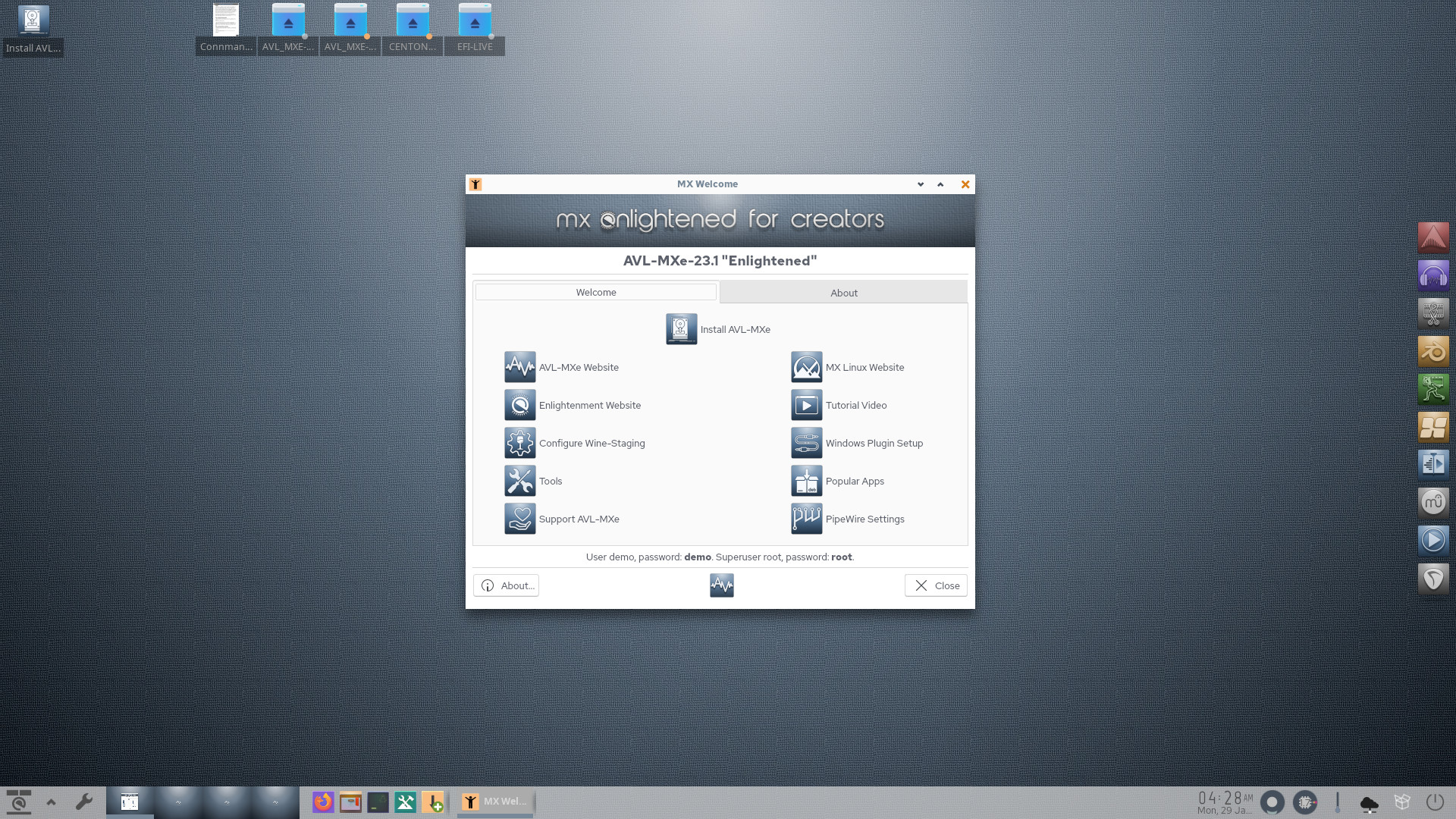The width and height of the screenshot is (1456, 819).
Task: Open the first AVL_MXE drive icon on desktop
Action: click(x=288, y=29)
